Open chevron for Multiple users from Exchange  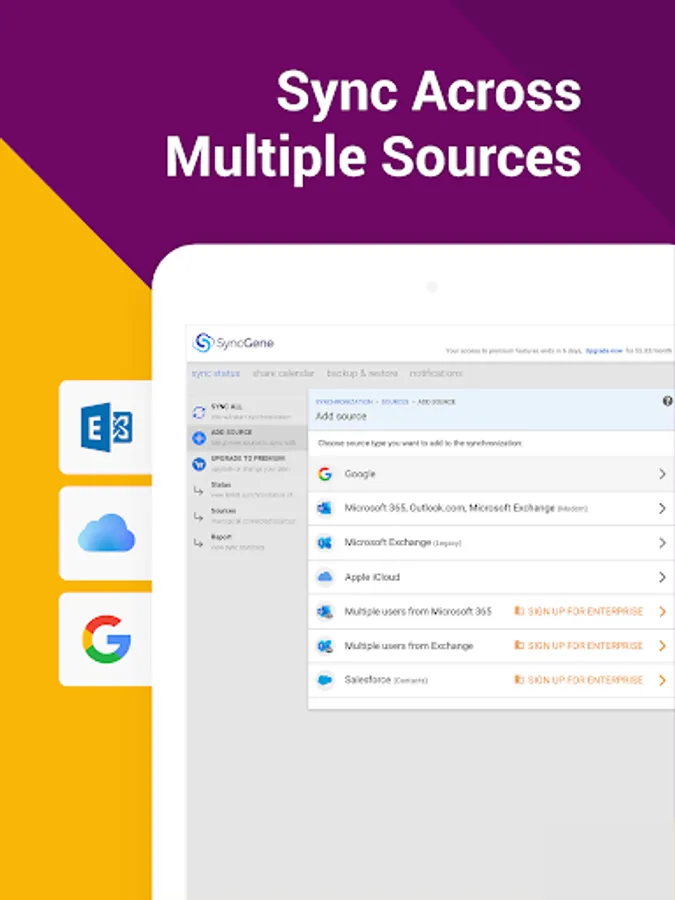click(x=662, y=646)
